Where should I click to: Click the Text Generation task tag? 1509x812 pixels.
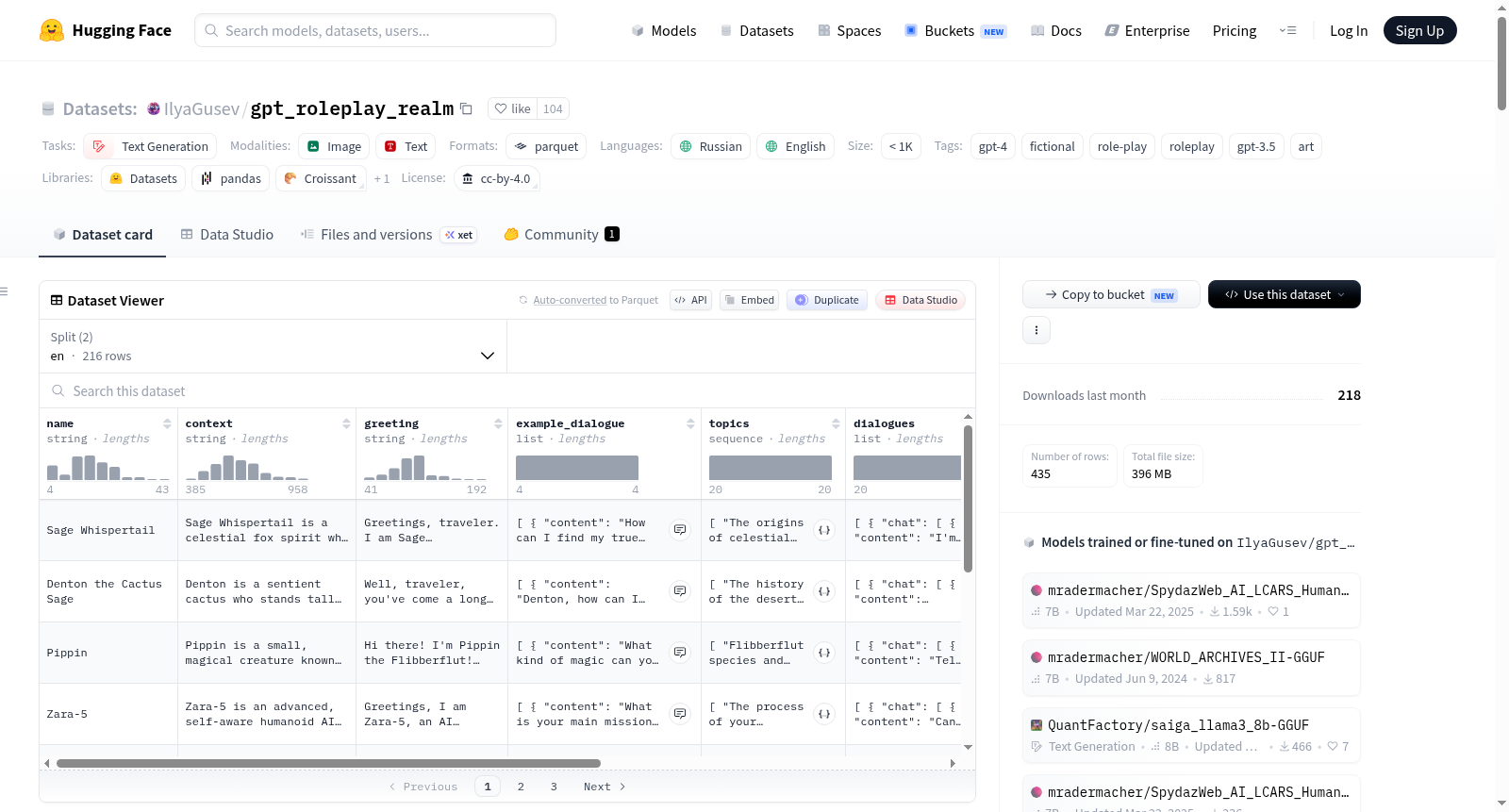tap(150, 146)
